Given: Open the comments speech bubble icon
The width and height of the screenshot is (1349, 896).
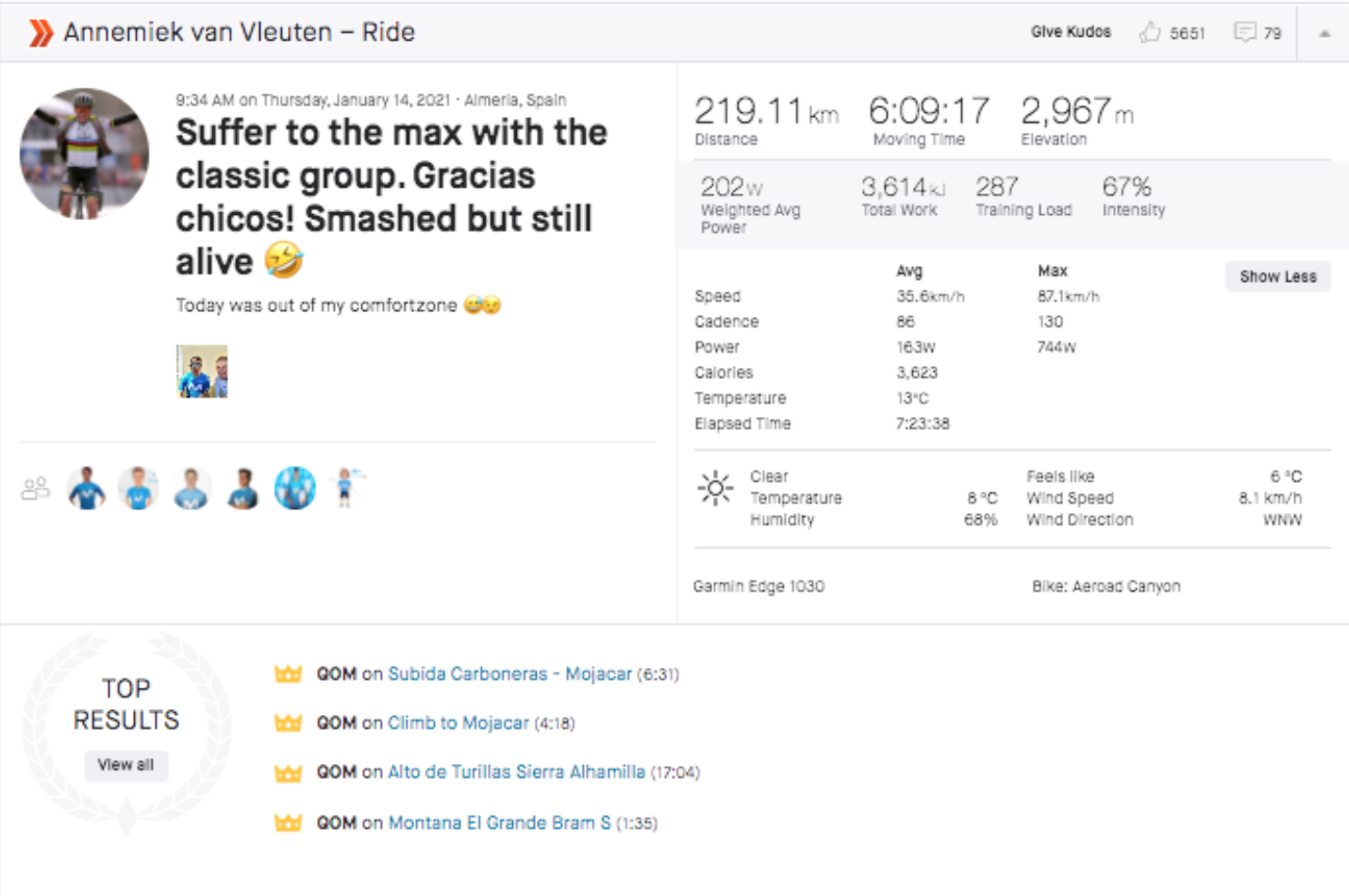Looking at the screenshot, I should point(1245,32).
